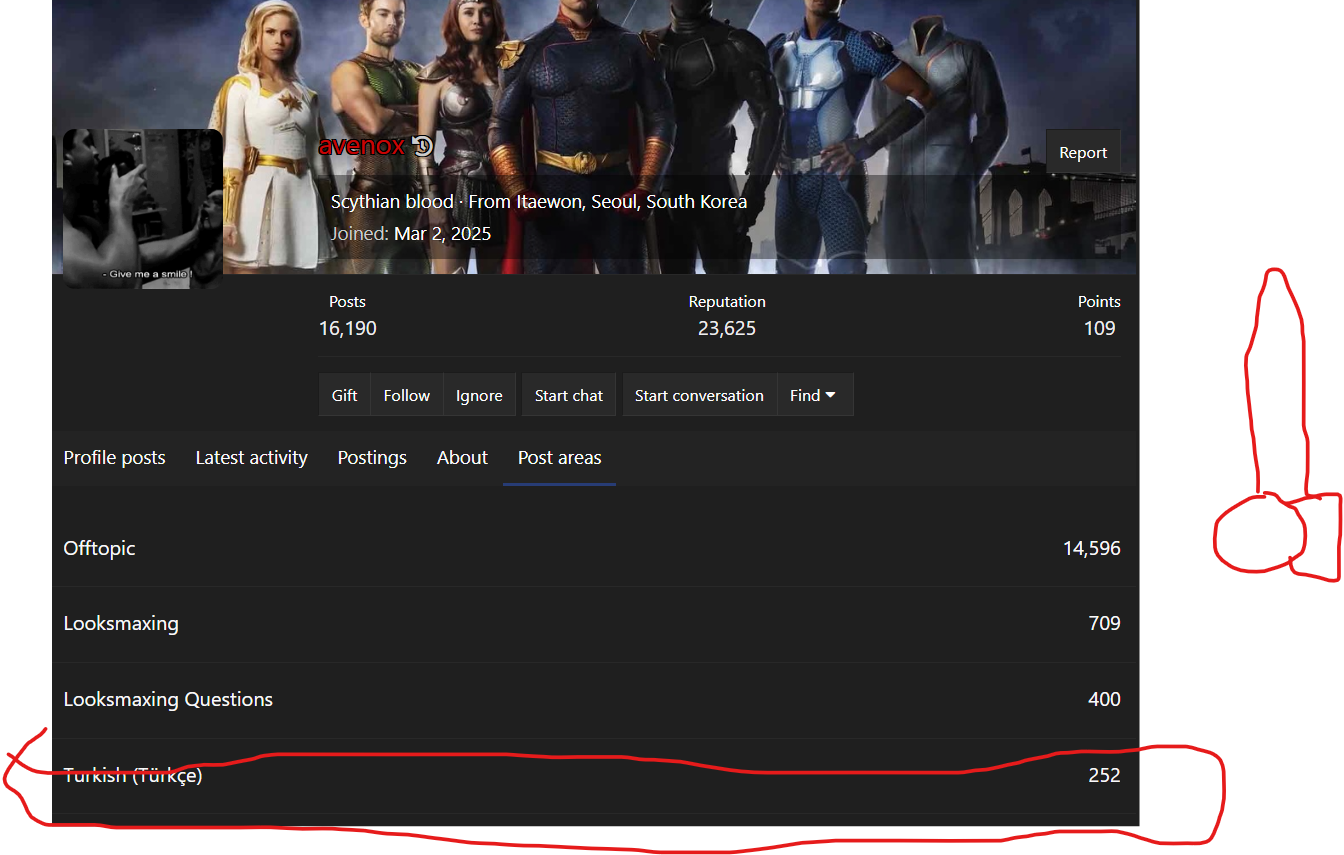
Task: Click the Points label
Action: [1099, 302]
